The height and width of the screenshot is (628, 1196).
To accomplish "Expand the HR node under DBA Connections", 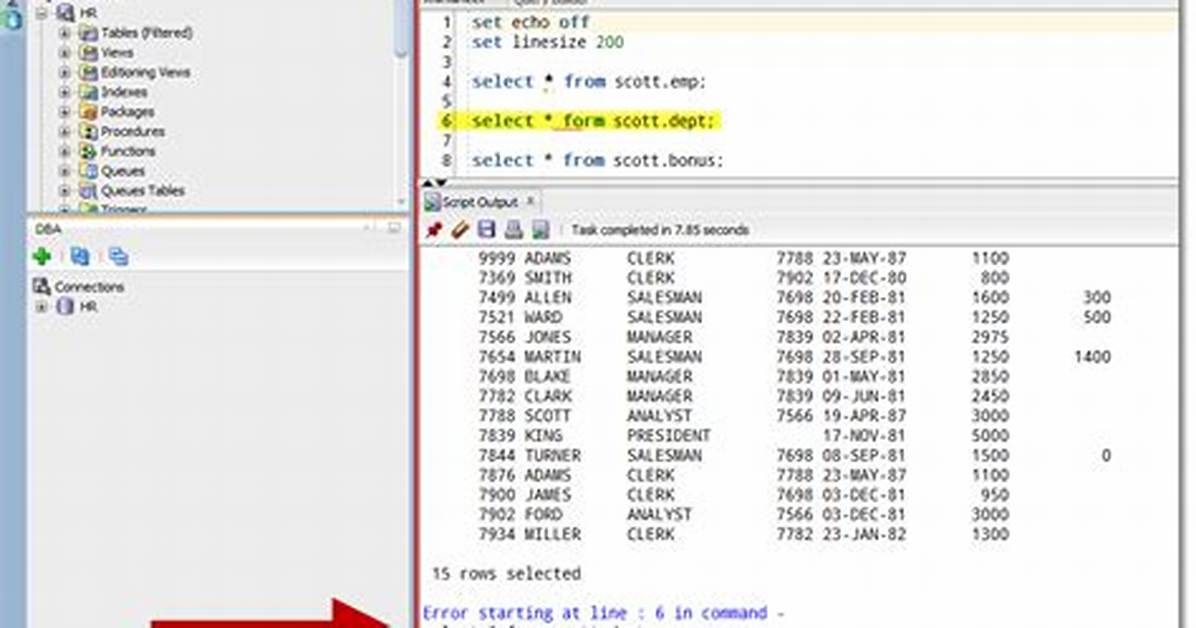I will (x=41, y=307).
